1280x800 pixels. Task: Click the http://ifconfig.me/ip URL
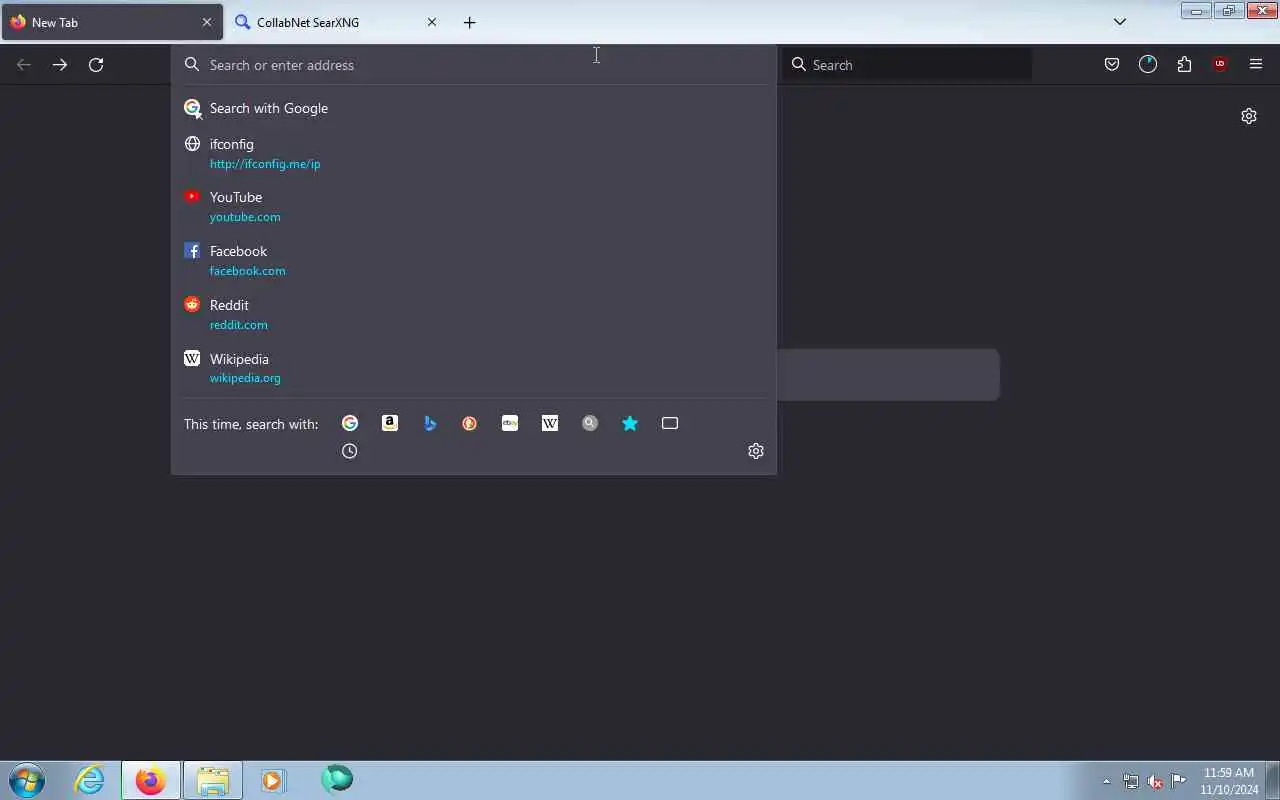265,164
